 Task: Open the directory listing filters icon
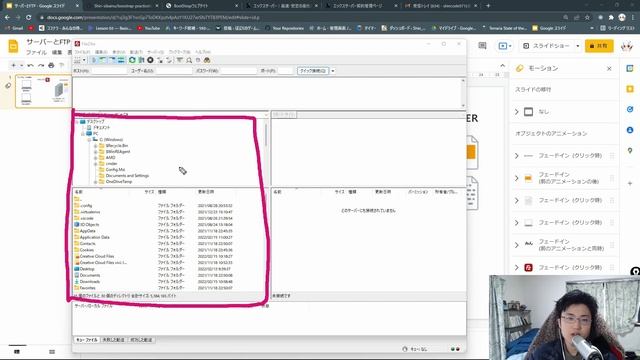click(x=180, y=60)
